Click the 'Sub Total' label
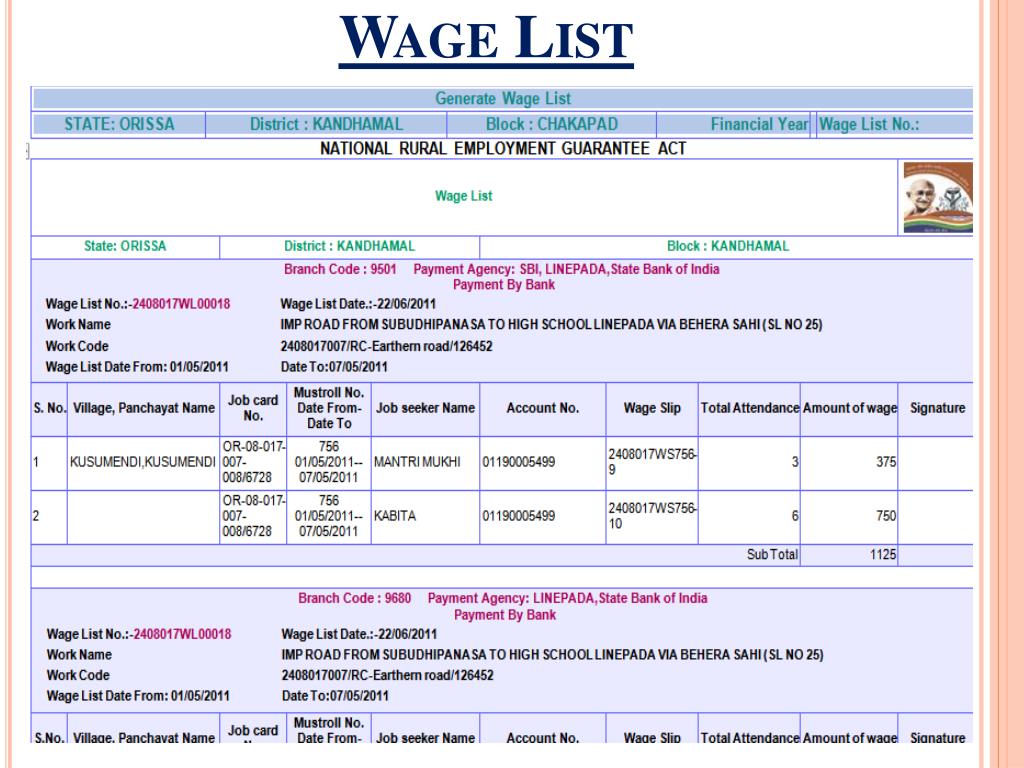Screen dimensions: 1024x768 tap(773, 554)
